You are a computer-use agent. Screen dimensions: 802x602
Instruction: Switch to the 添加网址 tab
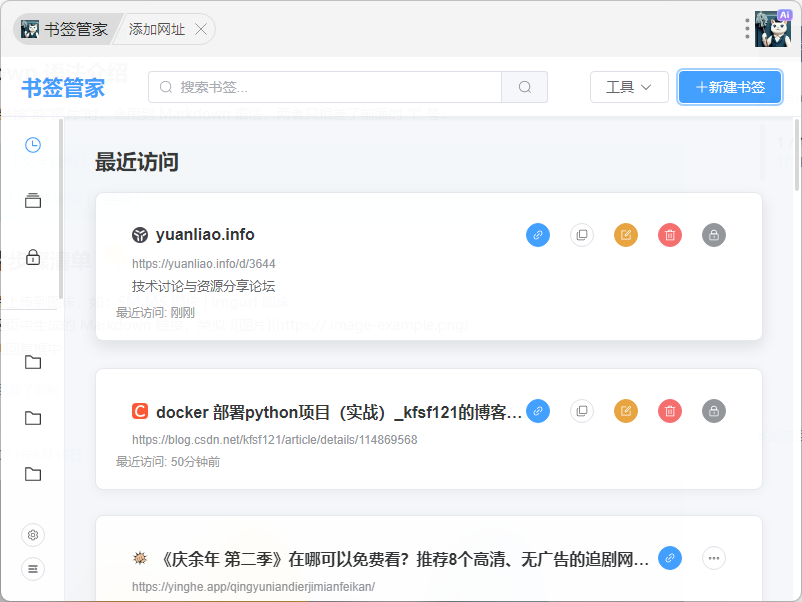[x=157, y=29]
